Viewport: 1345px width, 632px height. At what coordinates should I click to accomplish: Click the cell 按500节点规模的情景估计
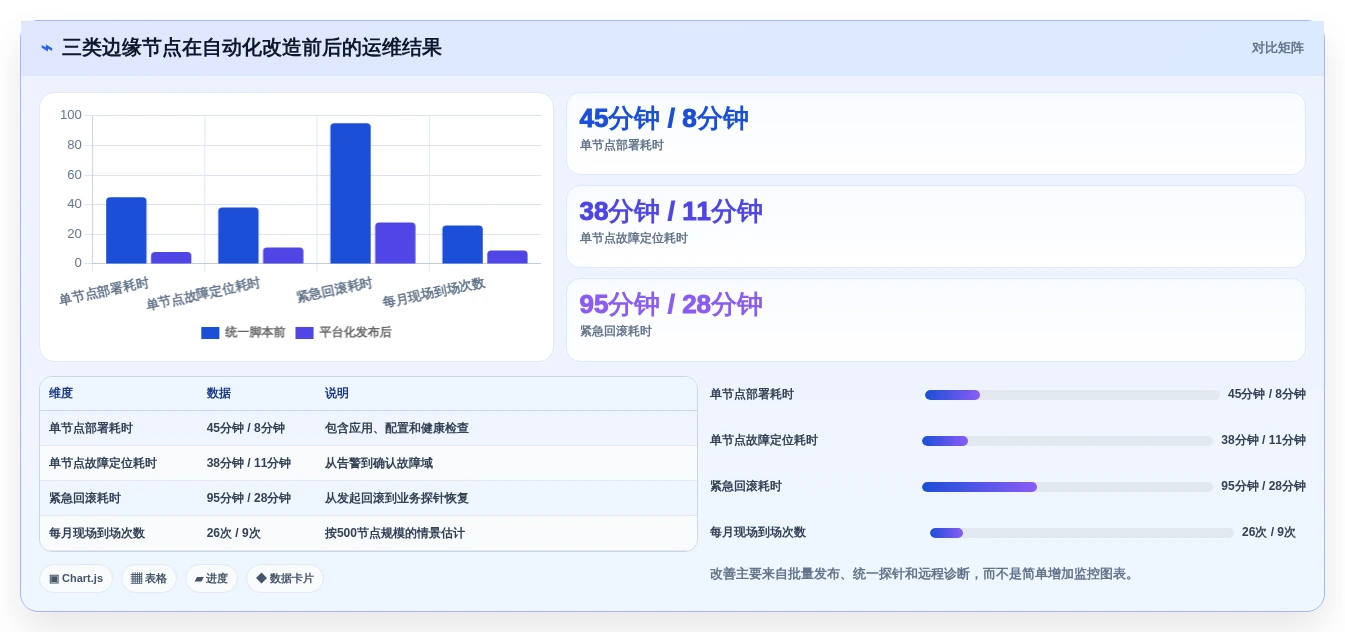pyautogui.click(x=395, y=533)
